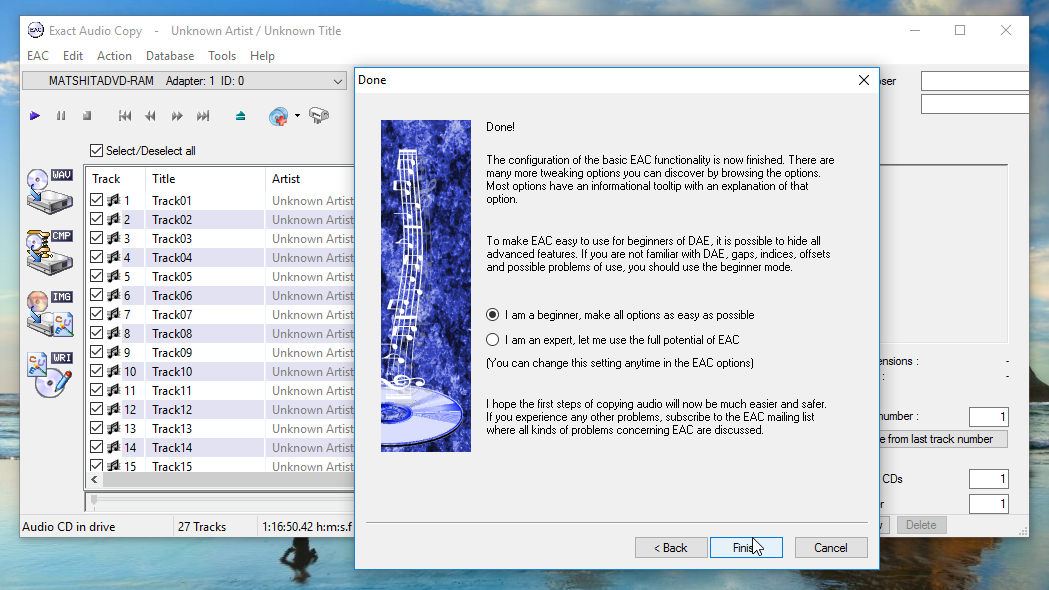Click music note icon of Track10

[114, 371]
